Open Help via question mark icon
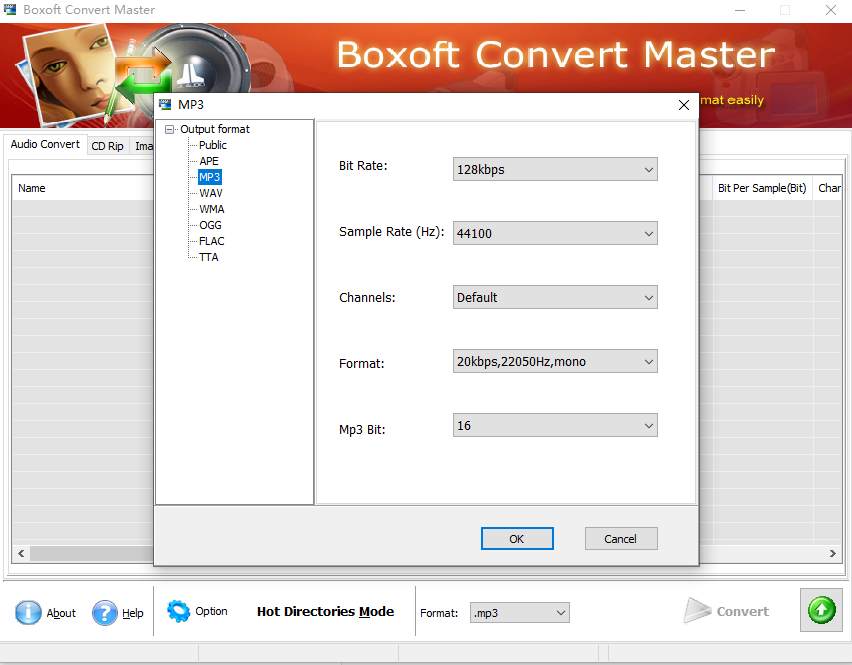 tap(105, 612)
